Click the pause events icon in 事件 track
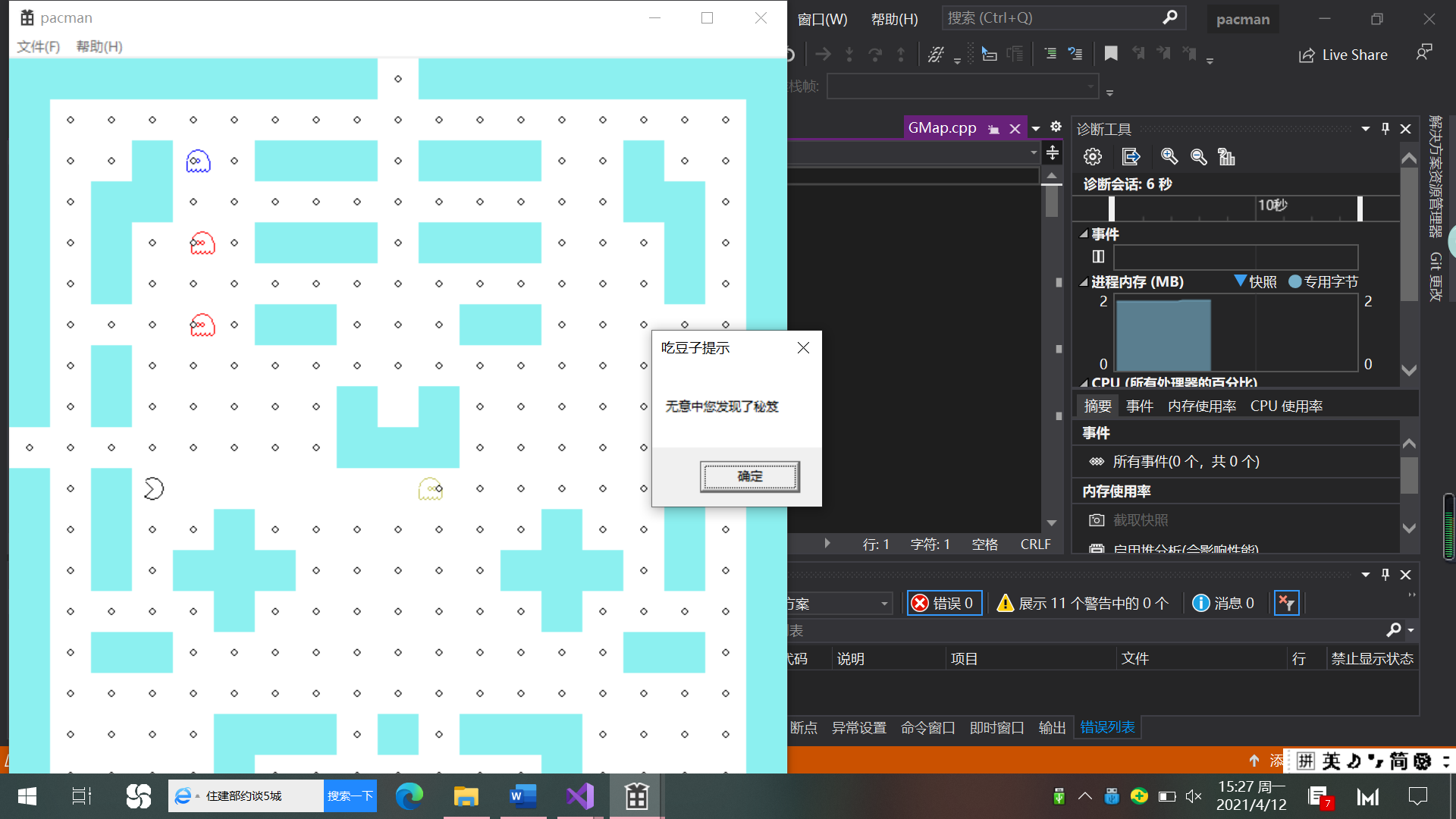This screenshot has width=1456, height=819. [x=1098, y=256]
